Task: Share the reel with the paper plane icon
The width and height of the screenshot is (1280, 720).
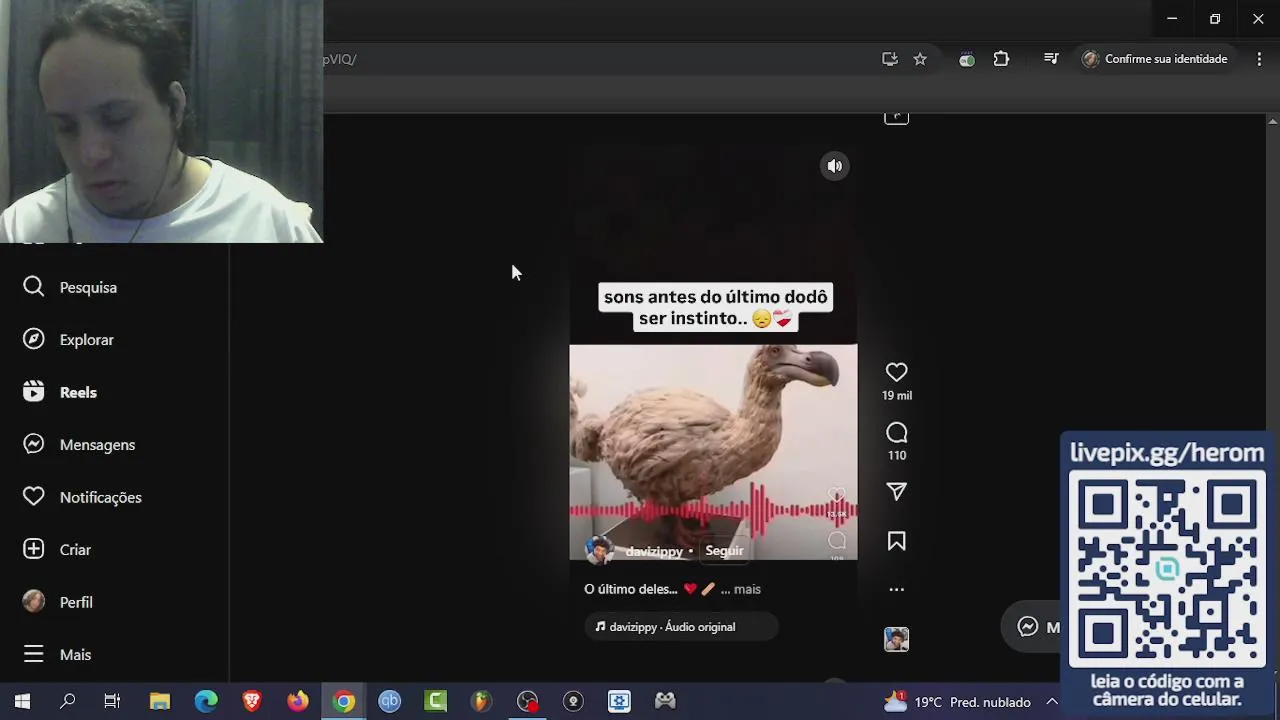Action: click(897, 491)
